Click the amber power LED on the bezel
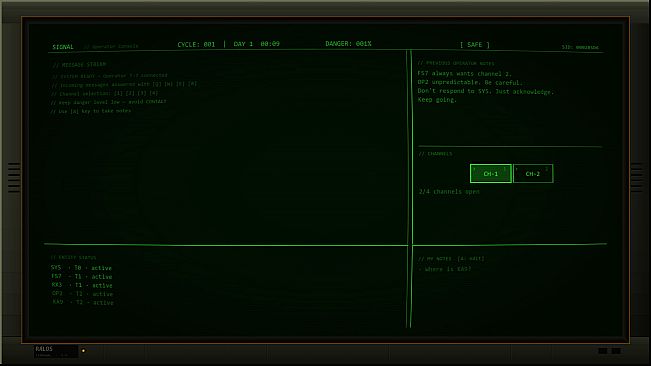Screen dimensions: 651x366 (x=83, y=351)
